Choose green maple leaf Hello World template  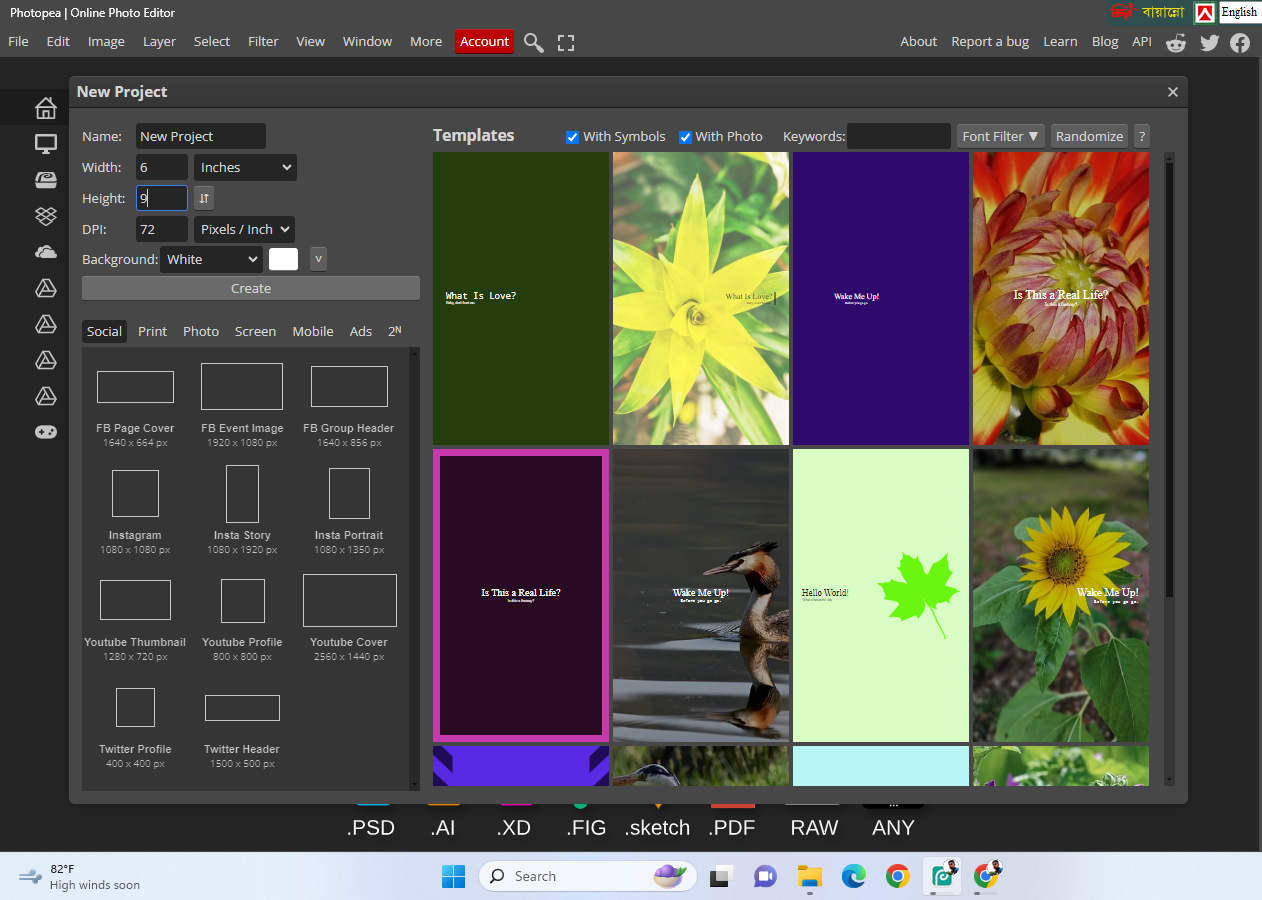(x=881, y=595)
